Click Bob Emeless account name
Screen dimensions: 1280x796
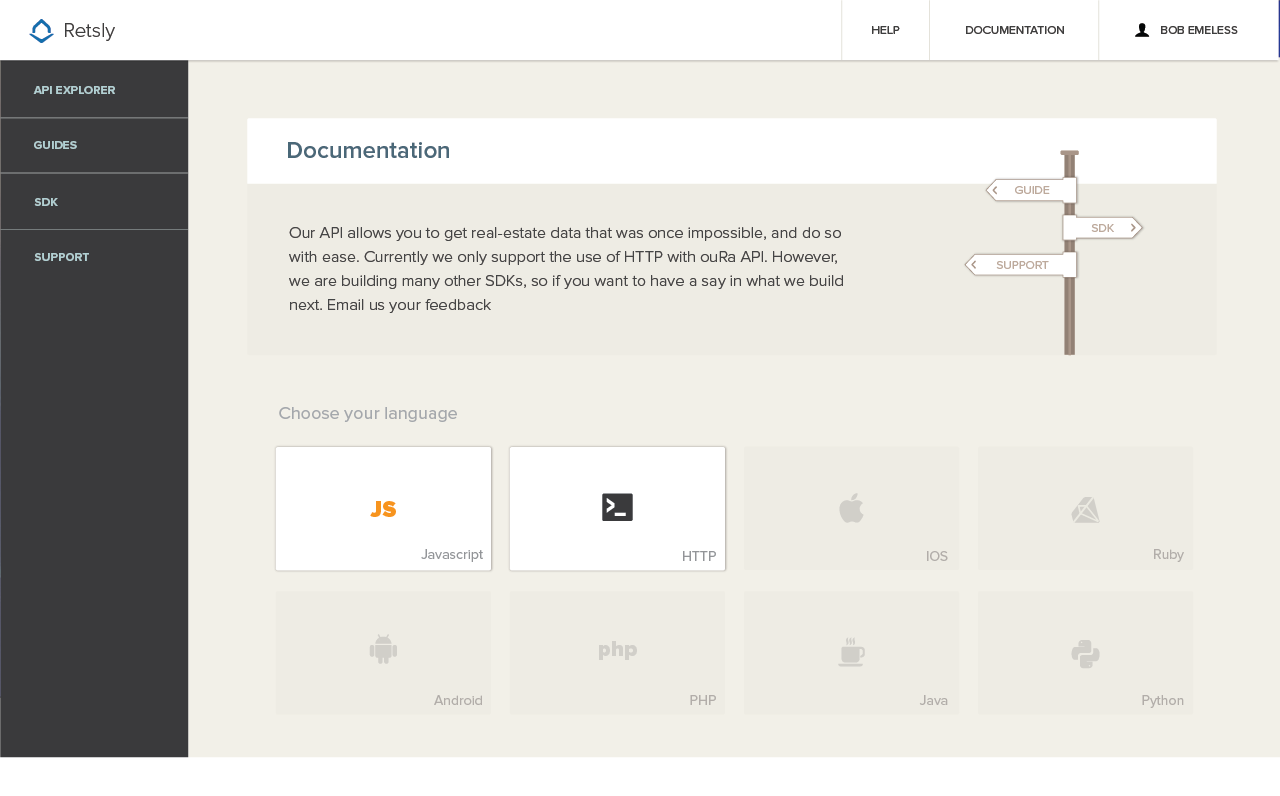pyautogui.click(x=1198, y=30)
